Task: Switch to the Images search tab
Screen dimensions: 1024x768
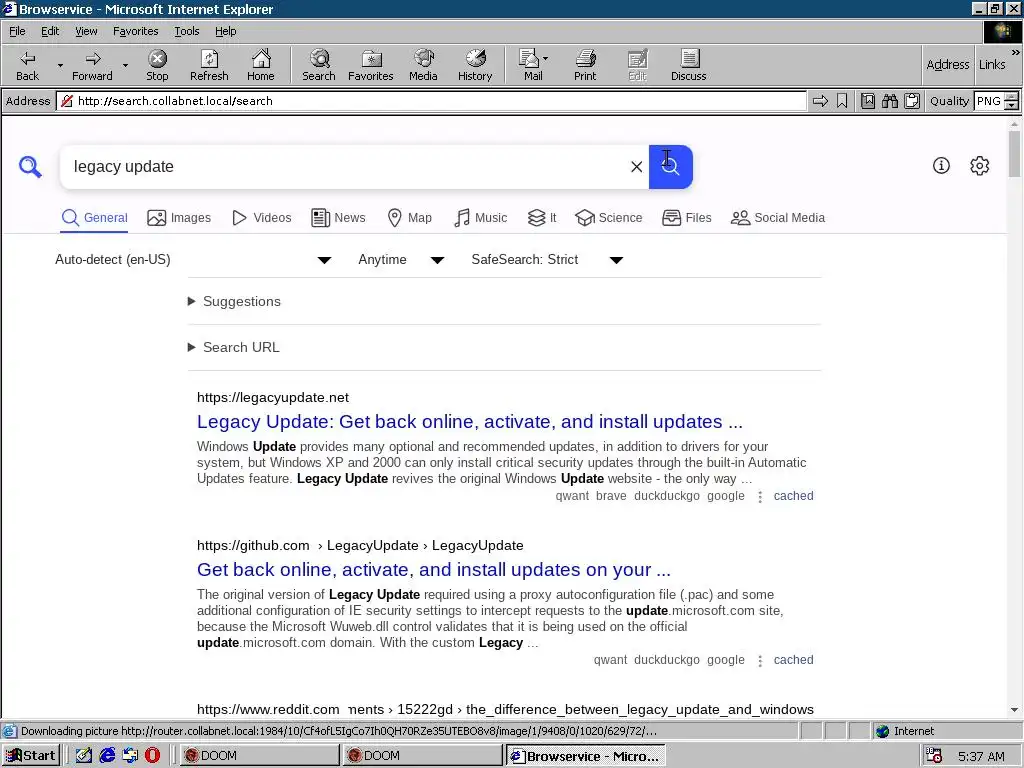Action: (x=179, y=217)
